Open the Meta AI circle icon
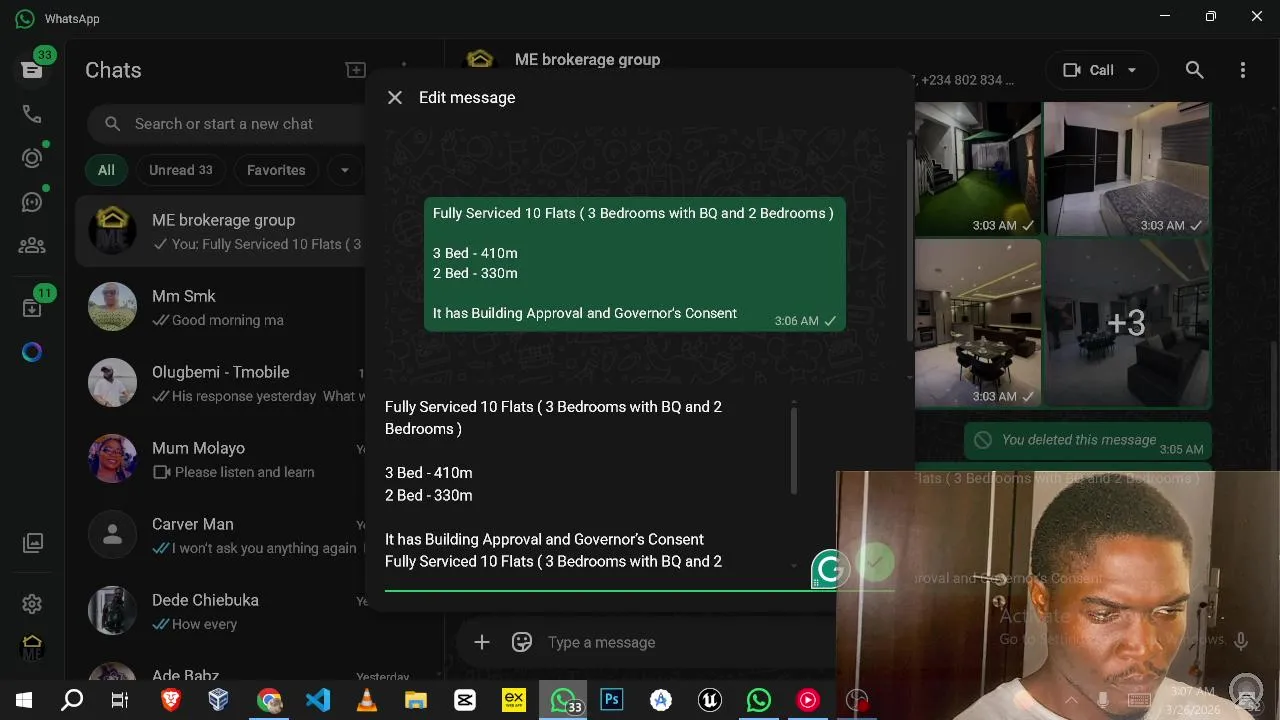1280x720 pixels. tap(32, 352)
